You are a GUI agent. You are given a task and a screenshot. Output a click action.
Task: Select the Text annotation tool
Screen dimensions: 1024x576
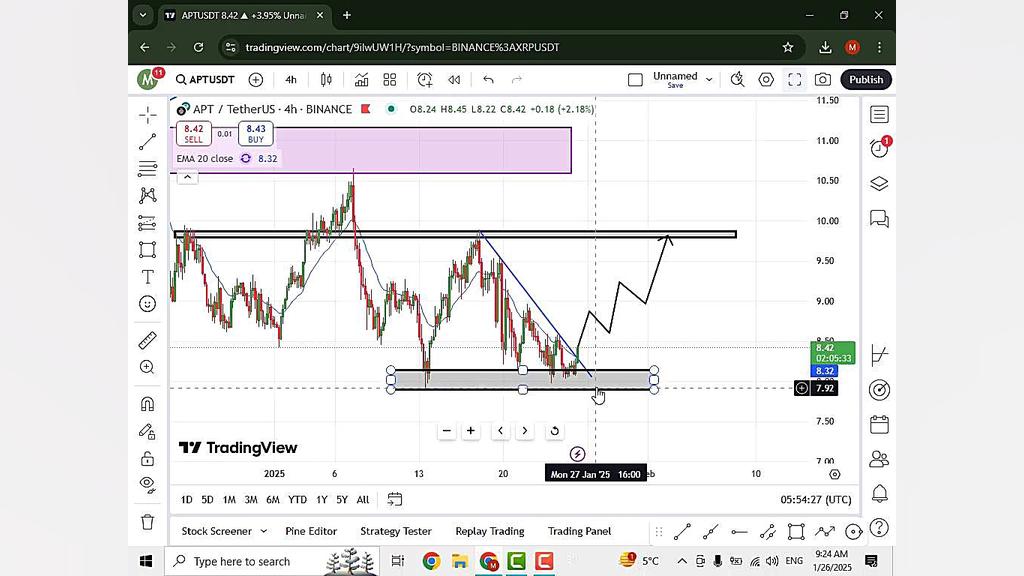(148, 277)
